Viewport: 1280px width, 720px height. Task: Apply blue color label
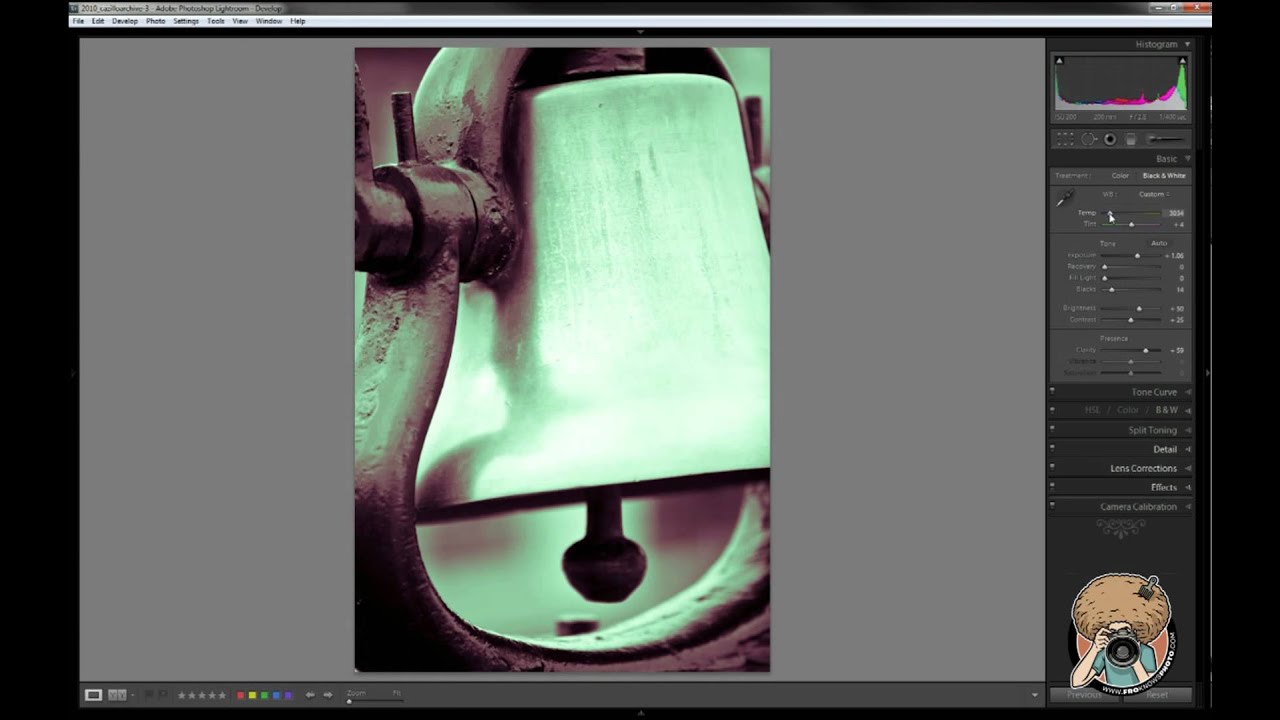[x=276, y=695]
